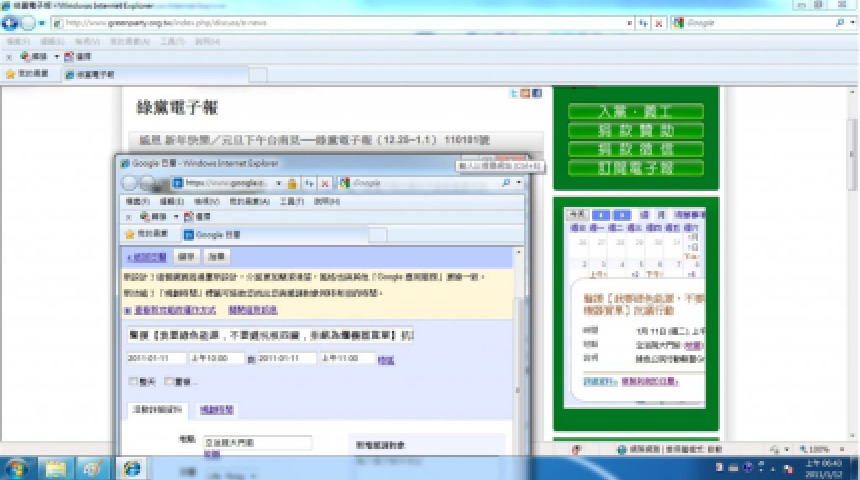Open the View (檢視) menu in the main window
The width and height of the screenshot is (860, 480).
coord(87,41)
